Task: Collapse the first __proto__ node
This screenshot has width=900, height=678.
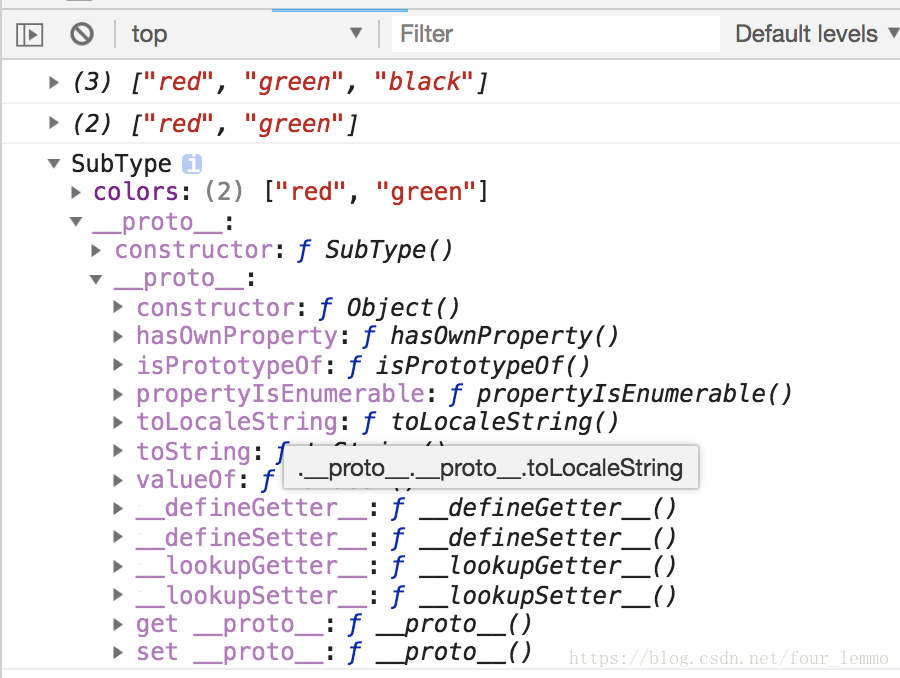Action: click(76, 221)
